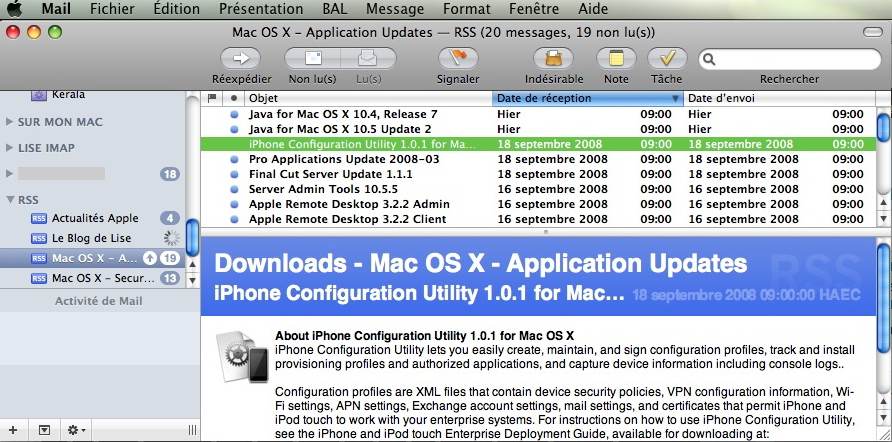Open the Apple menu
Viewport: 892px width, 442px height.
click(15, 8)
